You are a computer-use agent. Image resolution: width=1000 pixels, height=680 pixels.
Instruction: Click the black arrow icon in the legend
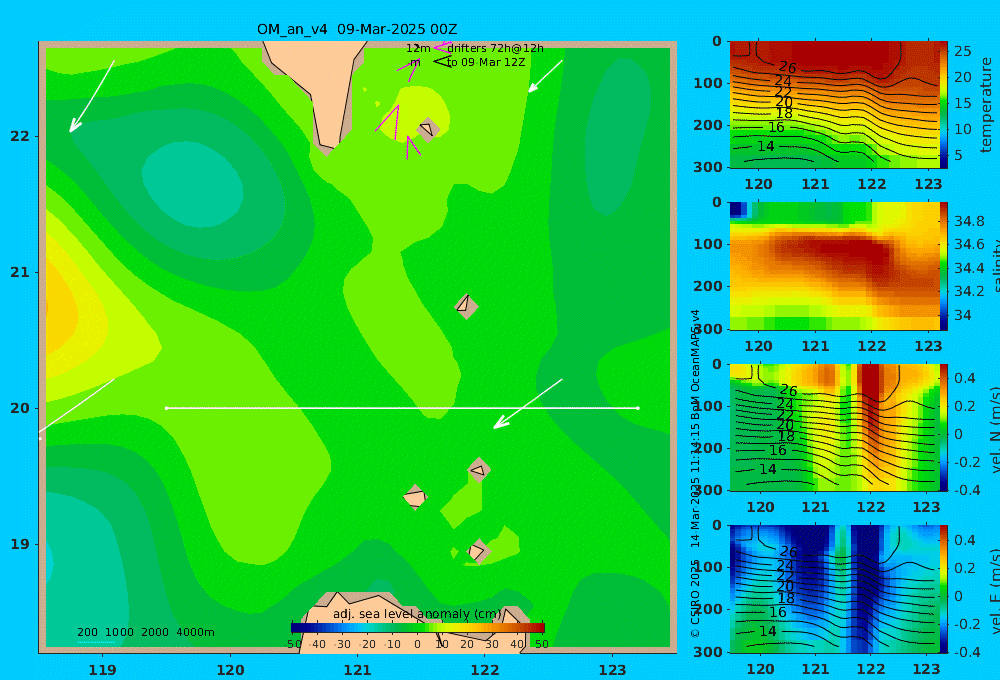[442, 61]
